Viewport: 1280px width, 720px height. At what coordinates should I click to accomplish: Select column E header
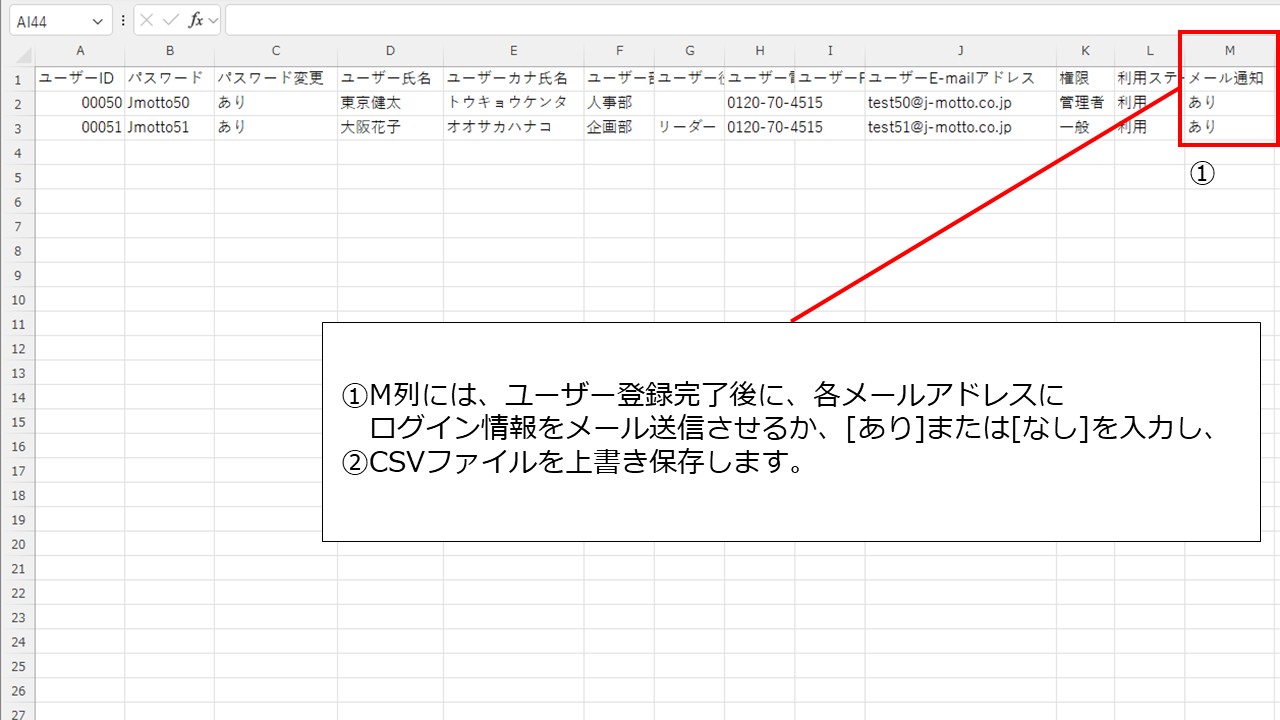click(x=514, y=51)
